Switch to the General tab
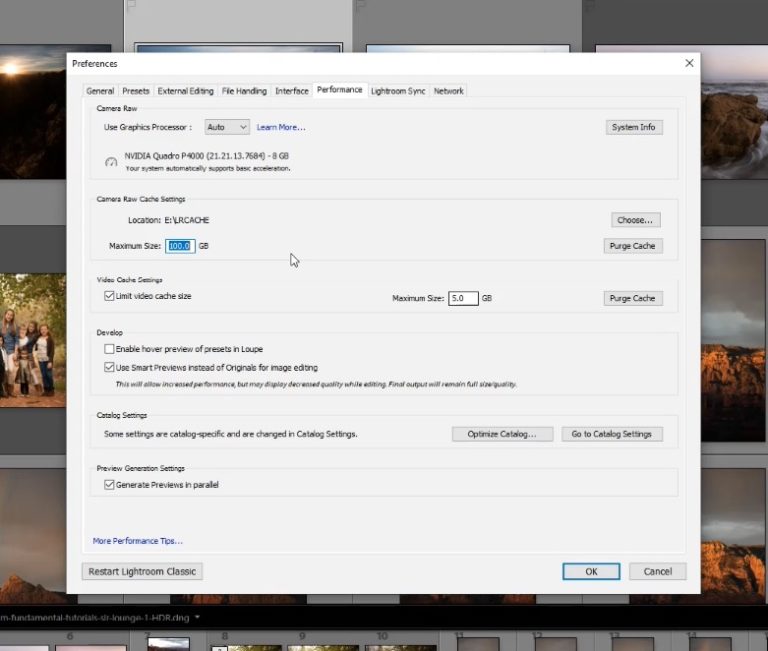Screen dimensions: 768x651 tap(100, 91)
